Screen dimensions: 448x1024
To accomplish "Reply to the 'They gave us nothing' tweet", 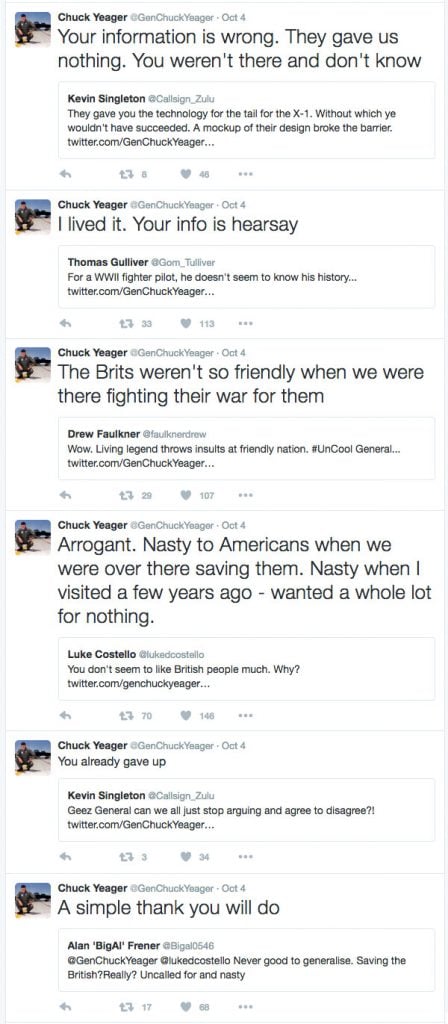I will [65, 174].
